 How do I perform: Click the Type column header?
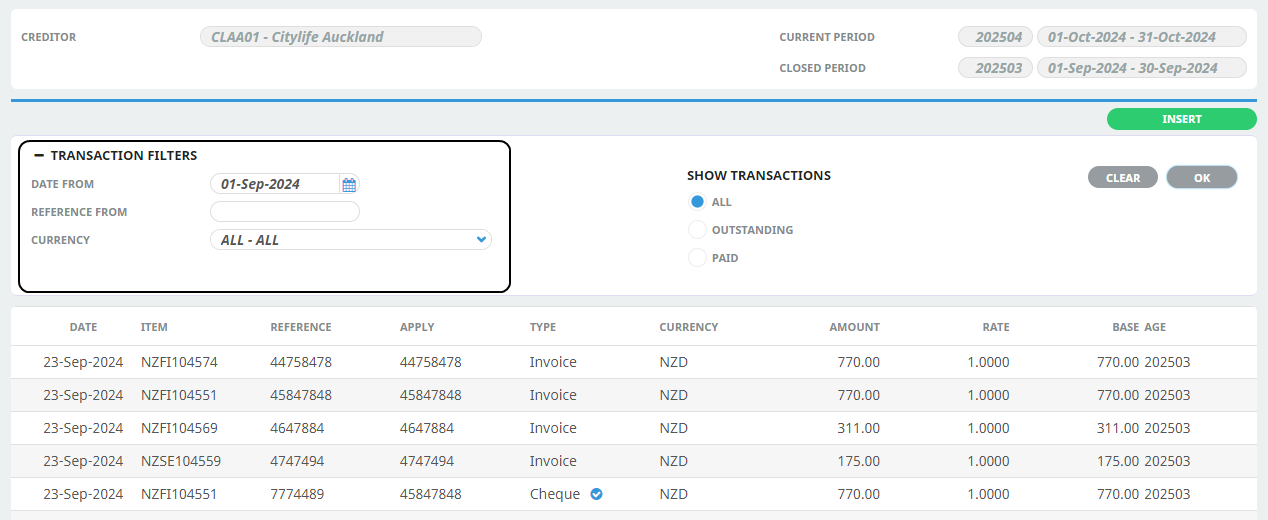click(x=543, y=327)
